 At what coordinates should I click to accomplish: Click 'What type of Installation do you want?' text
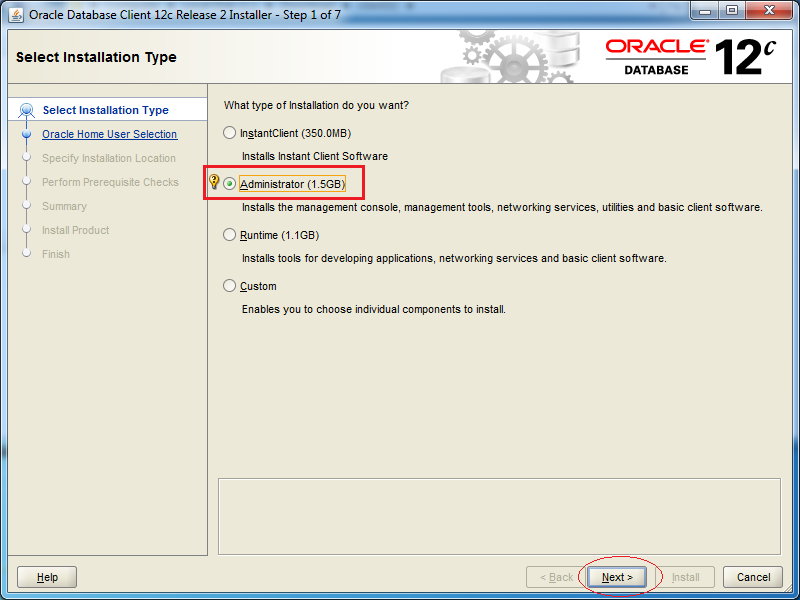316,106
